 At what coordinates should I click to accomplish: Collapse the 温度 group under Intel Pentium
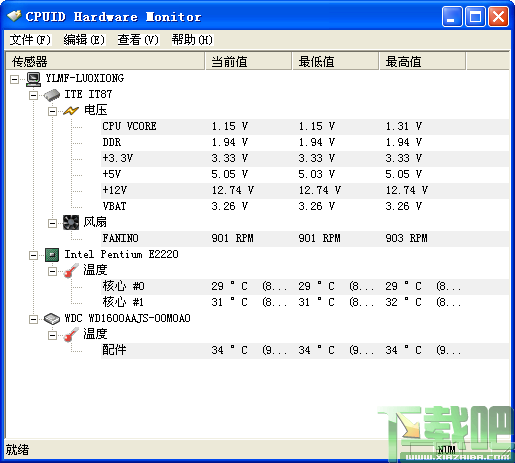pos(52,271)
